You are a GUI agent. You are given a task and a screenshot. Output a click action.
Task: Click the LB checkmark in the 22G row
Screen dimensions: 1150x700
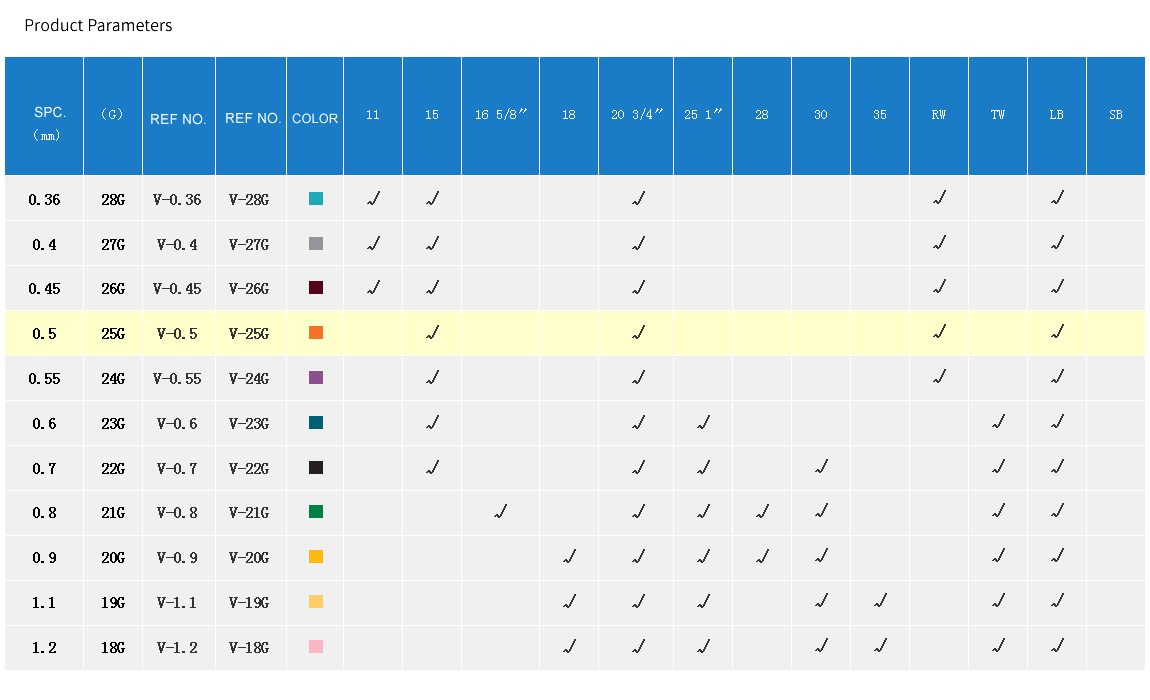(x=1057, y=468)
